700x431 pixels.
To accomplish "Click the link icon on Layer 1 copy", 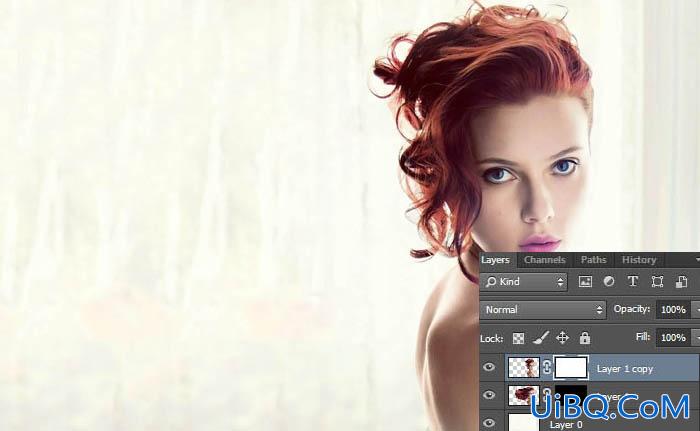I will (x=547, y=368).
